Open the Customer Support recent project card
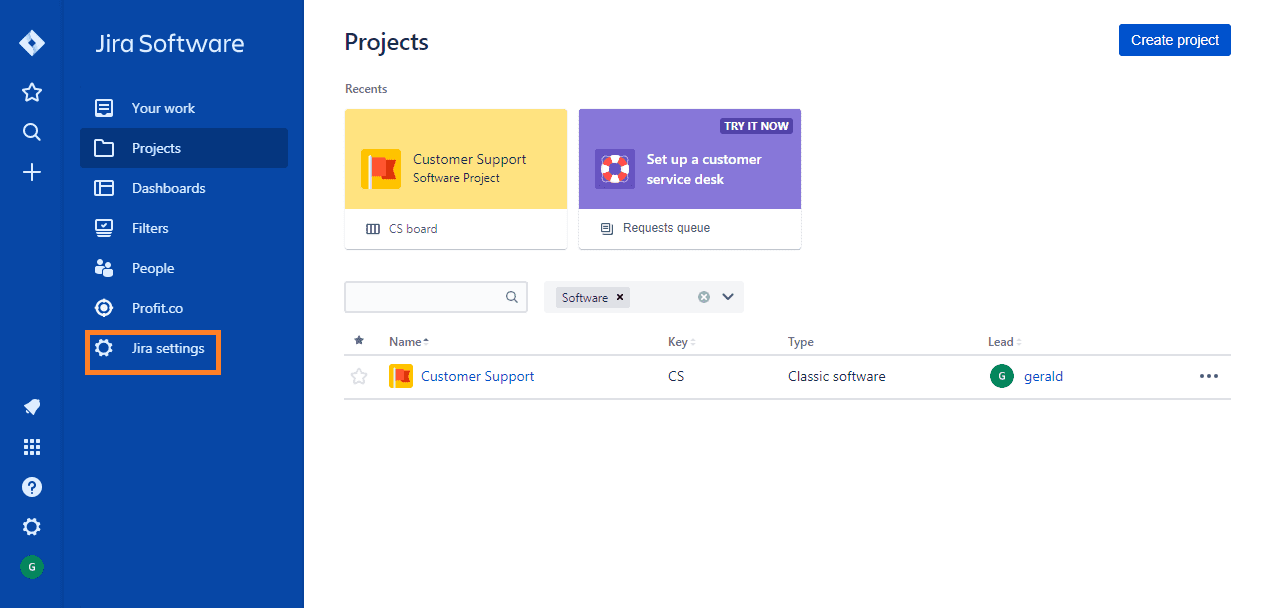Image resolution: width=1271 pixels, height=608 pixels. click(456, 159)
